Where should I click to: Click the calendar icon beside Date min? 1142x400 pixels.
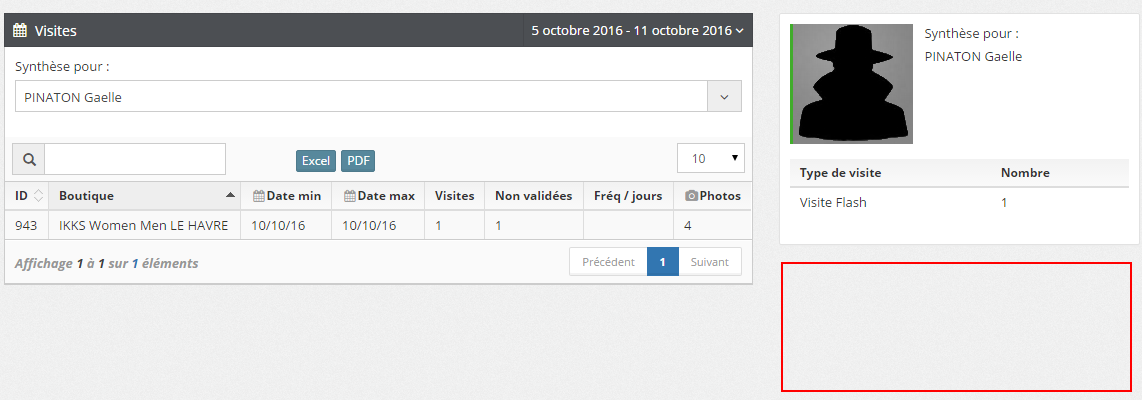click(x=258, y=196)
